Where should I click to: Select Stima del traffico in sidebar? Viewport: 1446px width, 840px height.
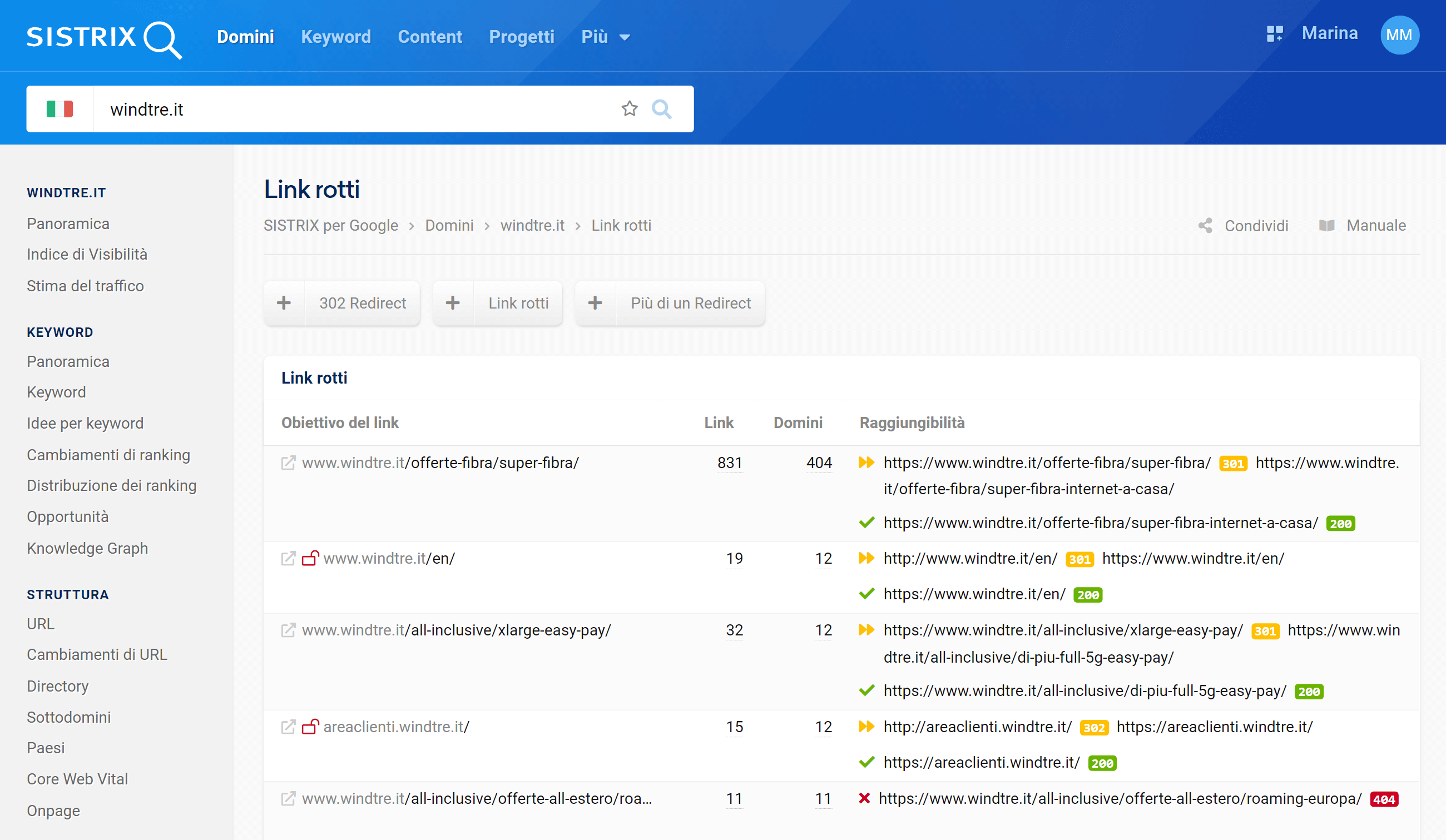point(86,286)
